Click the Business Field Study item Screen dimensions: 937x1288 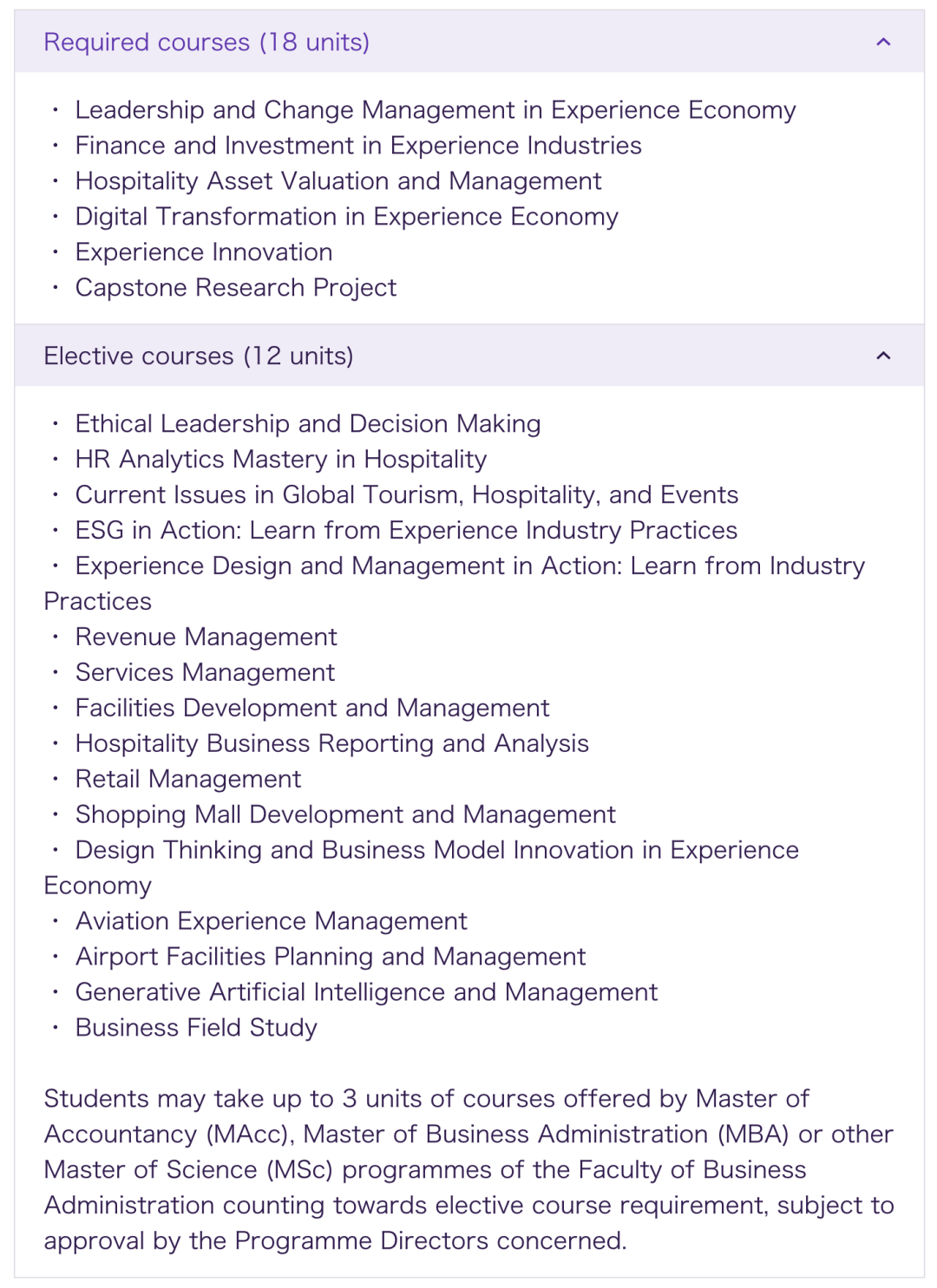[x=196, y=1028]
